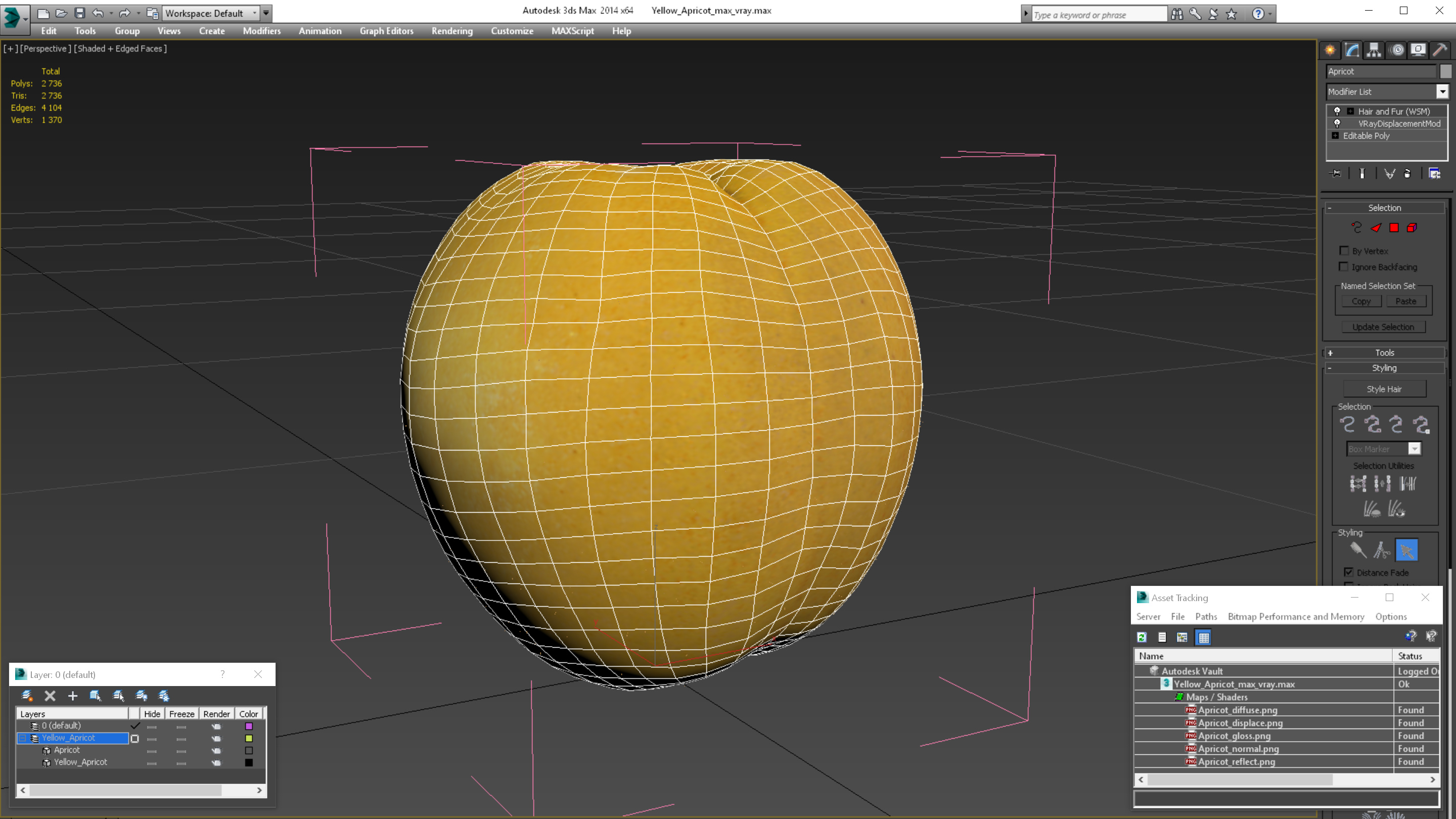
Task: Collapse Hair and Fur modifier sub-objects
Action: (1350, 111)
